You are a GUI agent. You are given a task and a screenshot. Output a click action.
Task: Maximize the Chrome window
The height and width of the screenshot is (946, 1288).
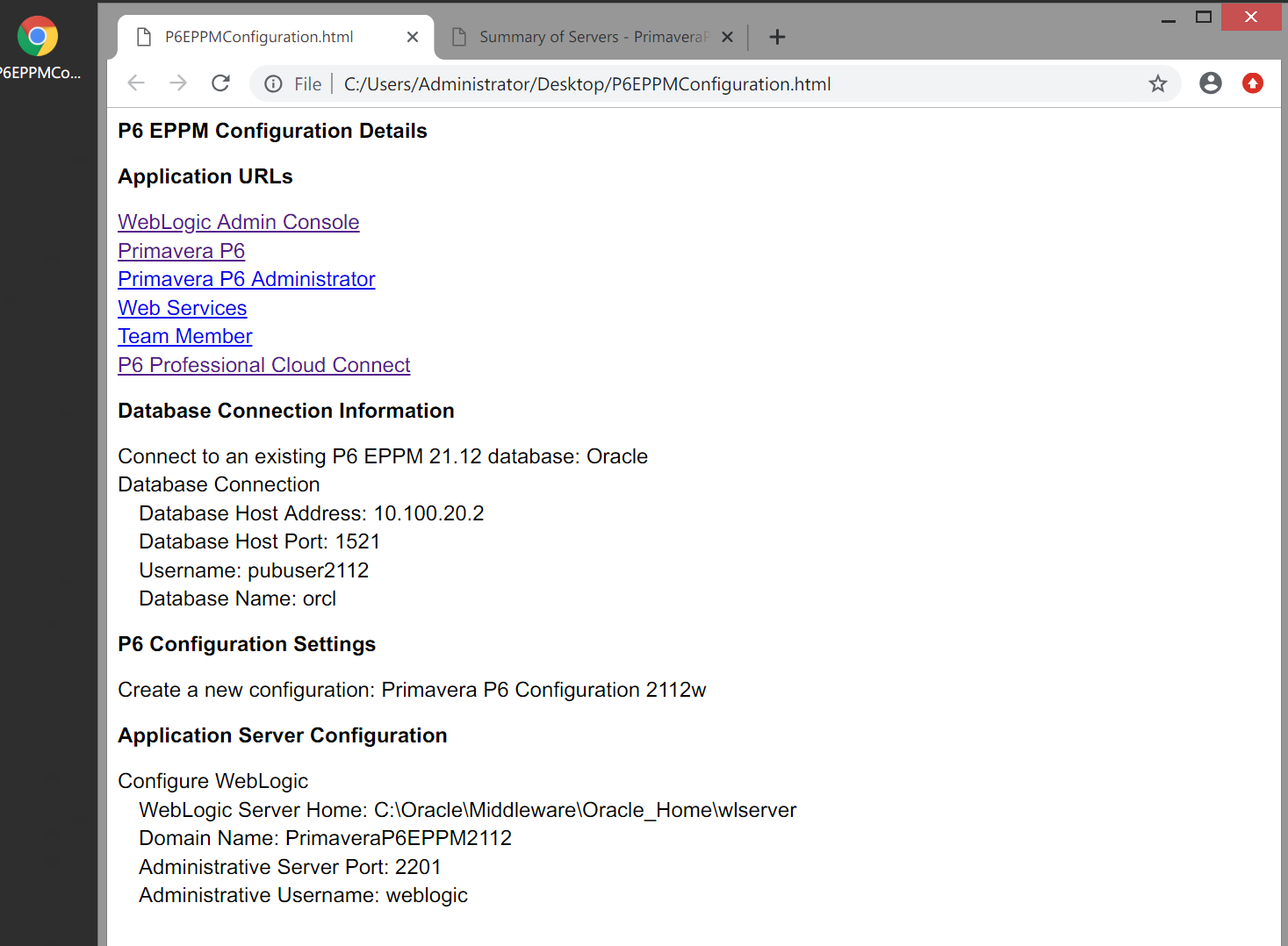click(x=1204, y=17)
